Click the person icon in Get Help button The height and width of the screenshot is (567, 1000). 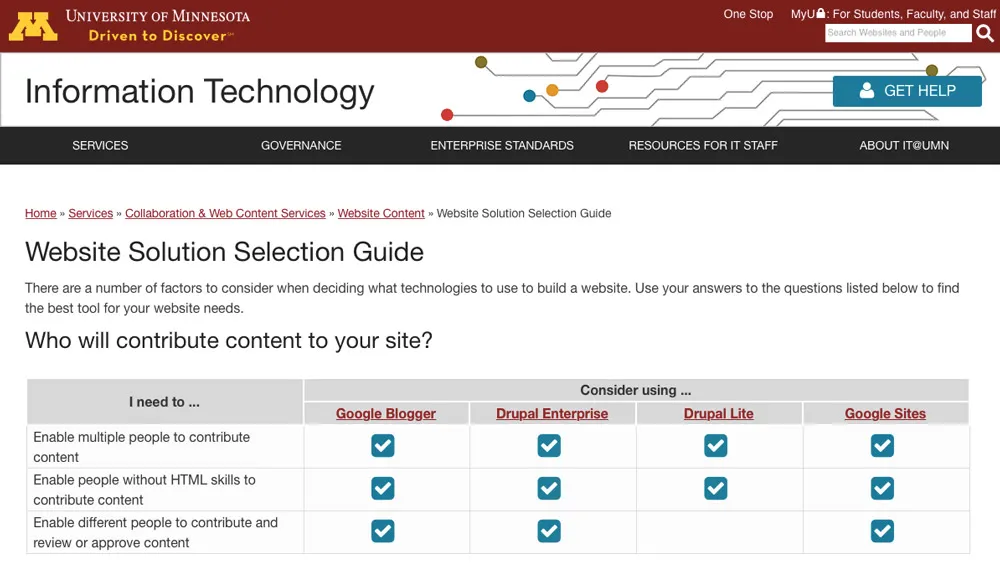pyautogui.click(x=866, y=91)
